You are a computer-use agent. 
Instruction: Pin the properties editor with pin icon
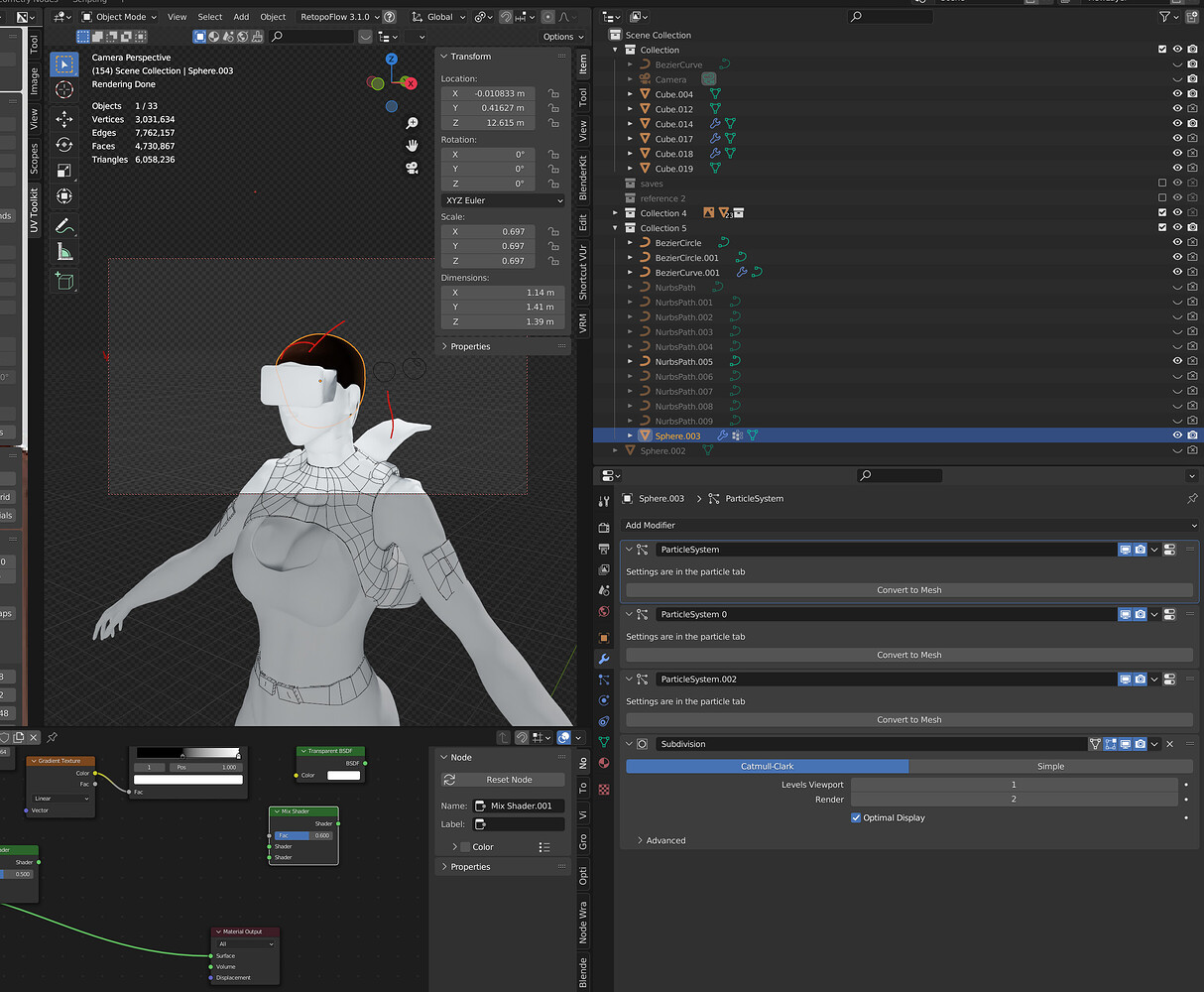1191,499
